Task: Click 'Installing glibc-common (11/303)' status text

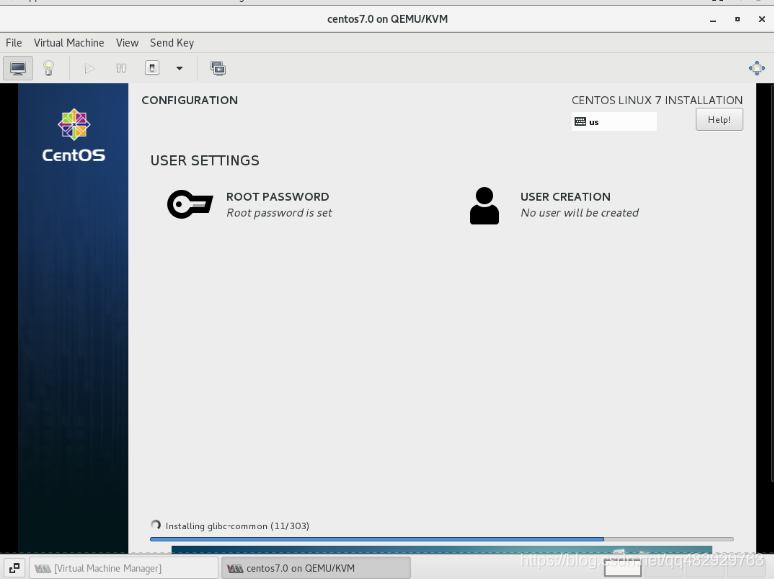Action: (x=237, y=526)
